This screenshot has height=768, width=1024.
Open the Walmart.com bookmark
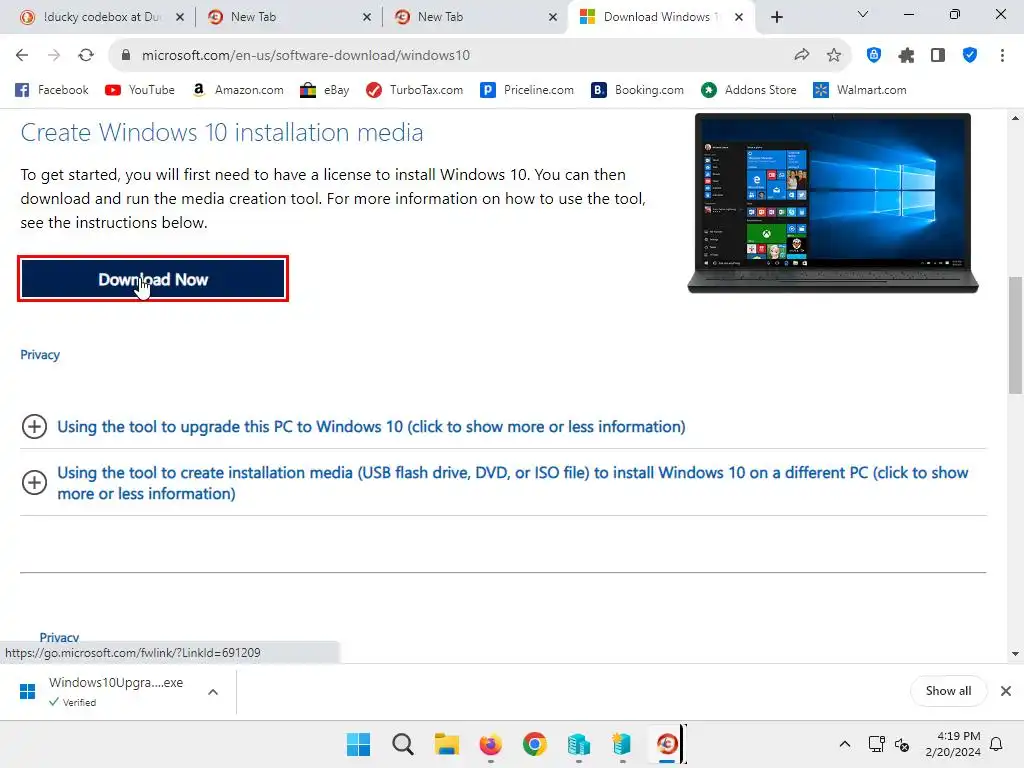coord(859,90)
